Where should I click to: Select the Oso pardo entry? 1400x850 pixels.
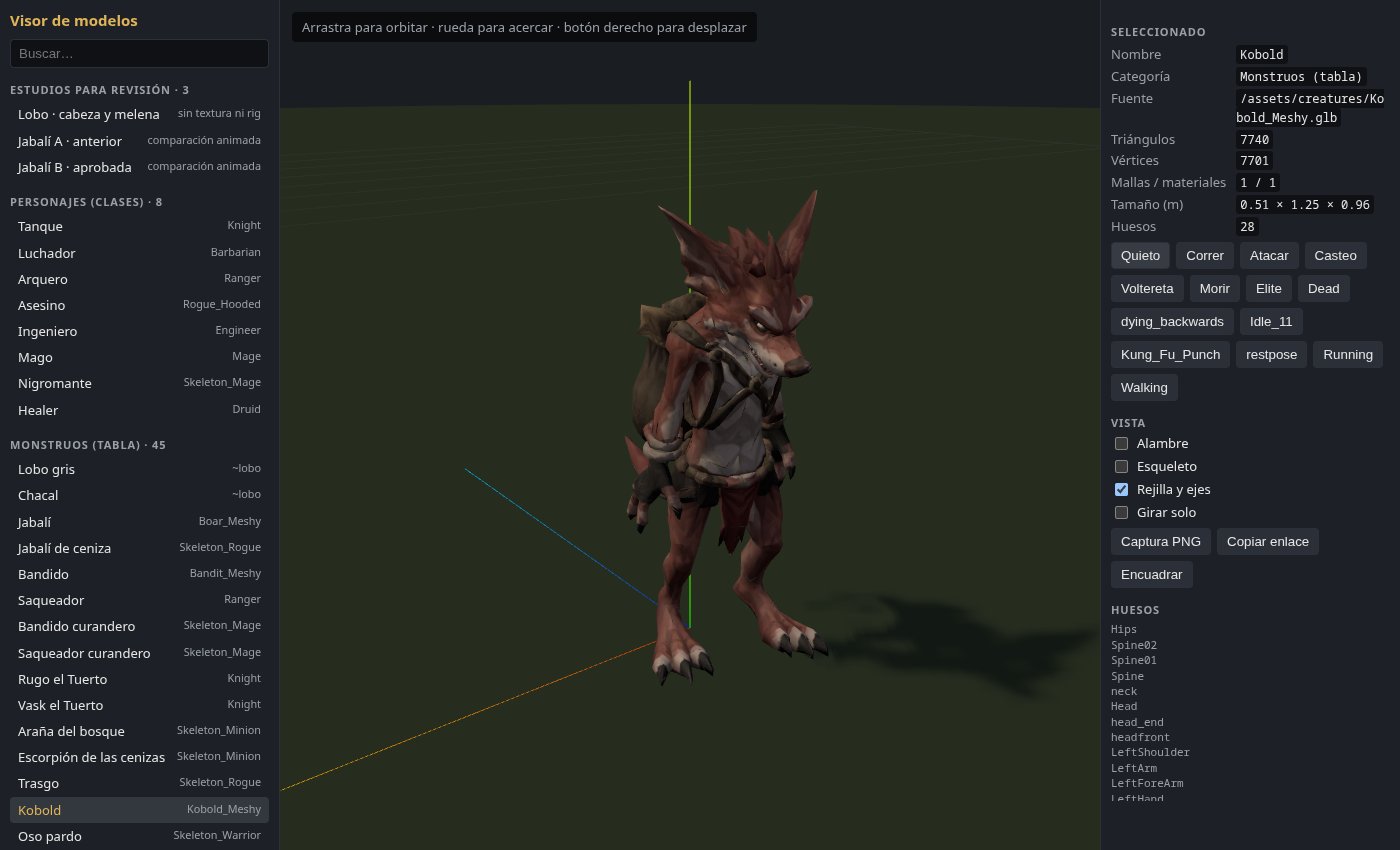click(139, 836)
